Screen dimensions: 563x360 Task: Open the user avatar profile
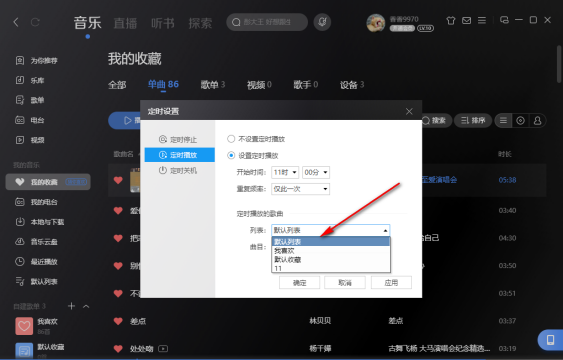pos(375,23)
